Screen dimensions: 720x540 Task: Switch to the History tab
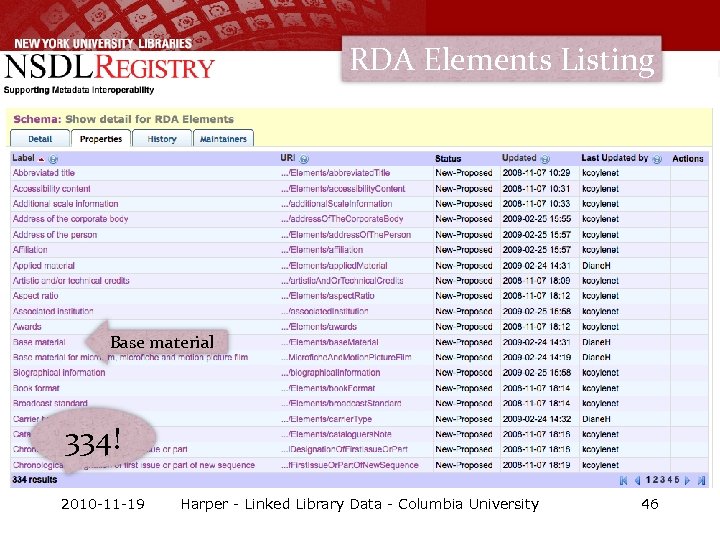(x=162, y=139)
